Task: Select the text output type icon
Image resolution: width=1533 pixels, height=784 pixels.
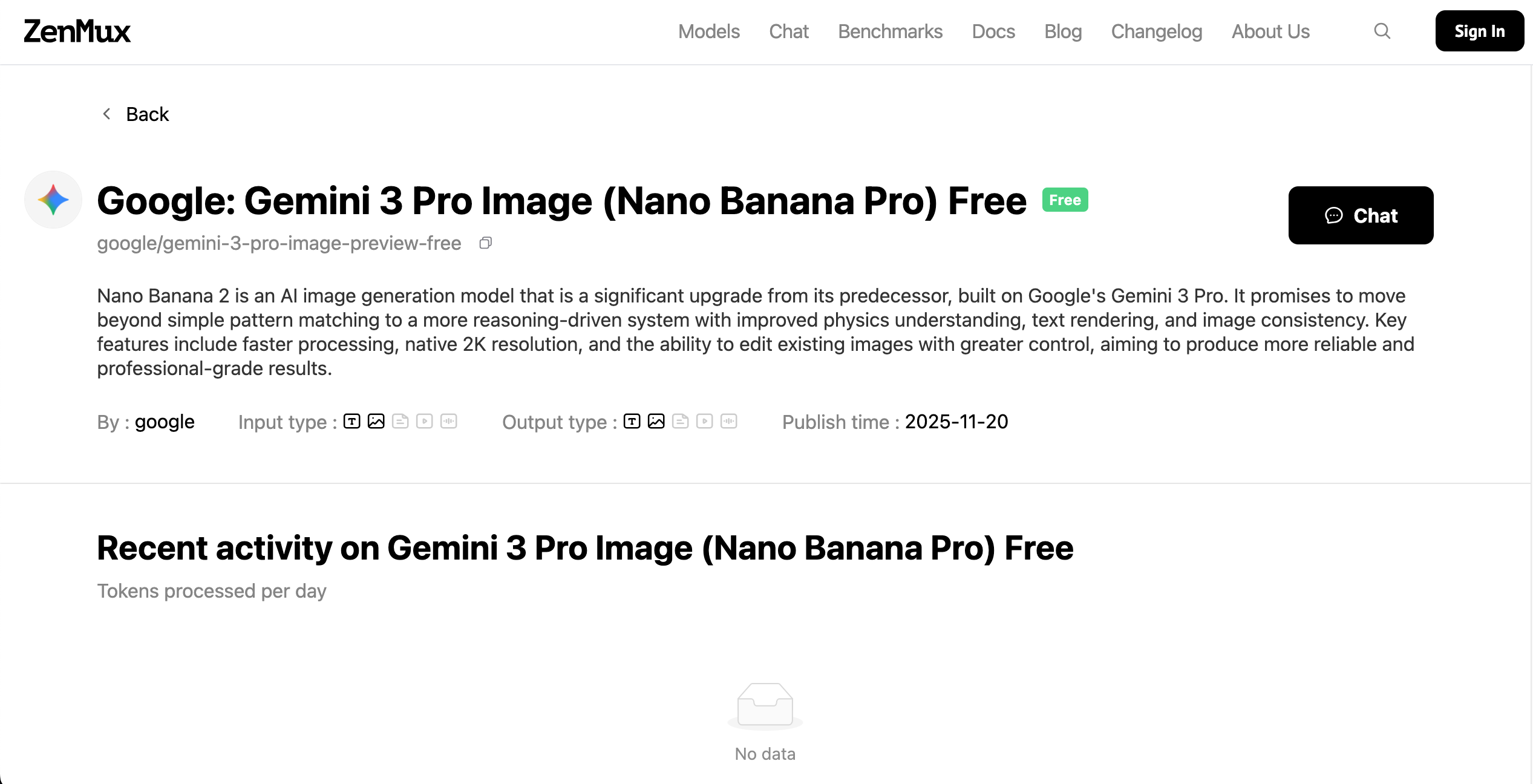Action: pos(632,422)
